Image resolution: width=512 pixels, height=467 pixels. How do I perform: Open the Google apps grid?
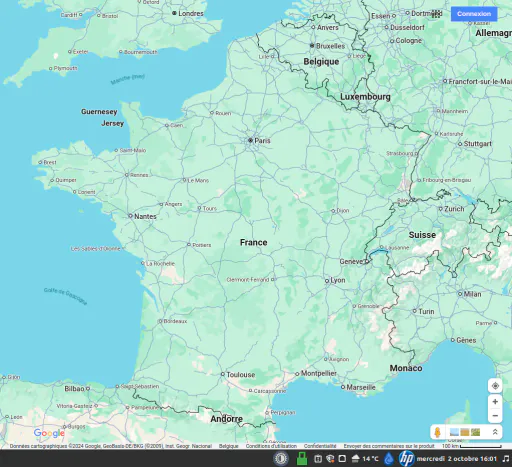pyautogui.click(x=436, y=14)
